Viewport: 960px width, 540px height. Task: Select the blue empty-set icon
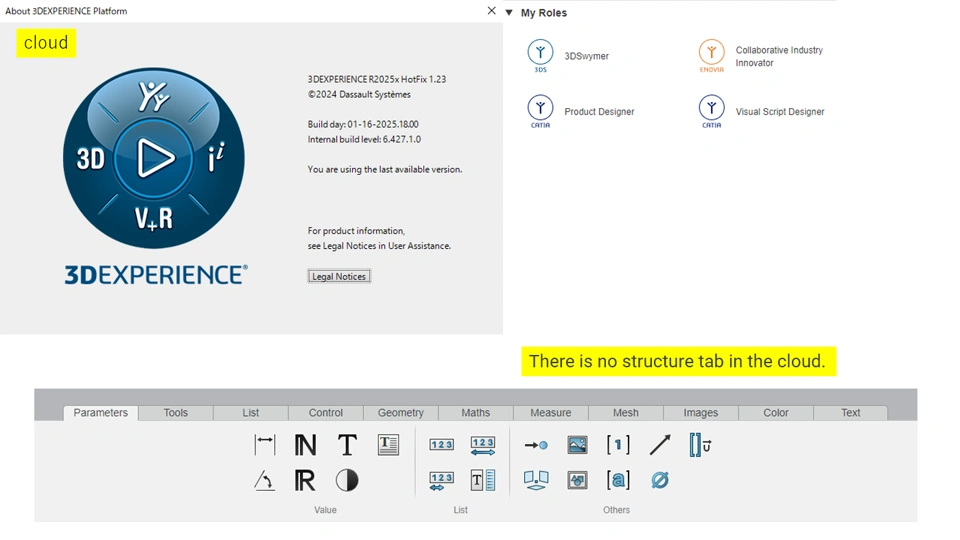coord(660,481)
